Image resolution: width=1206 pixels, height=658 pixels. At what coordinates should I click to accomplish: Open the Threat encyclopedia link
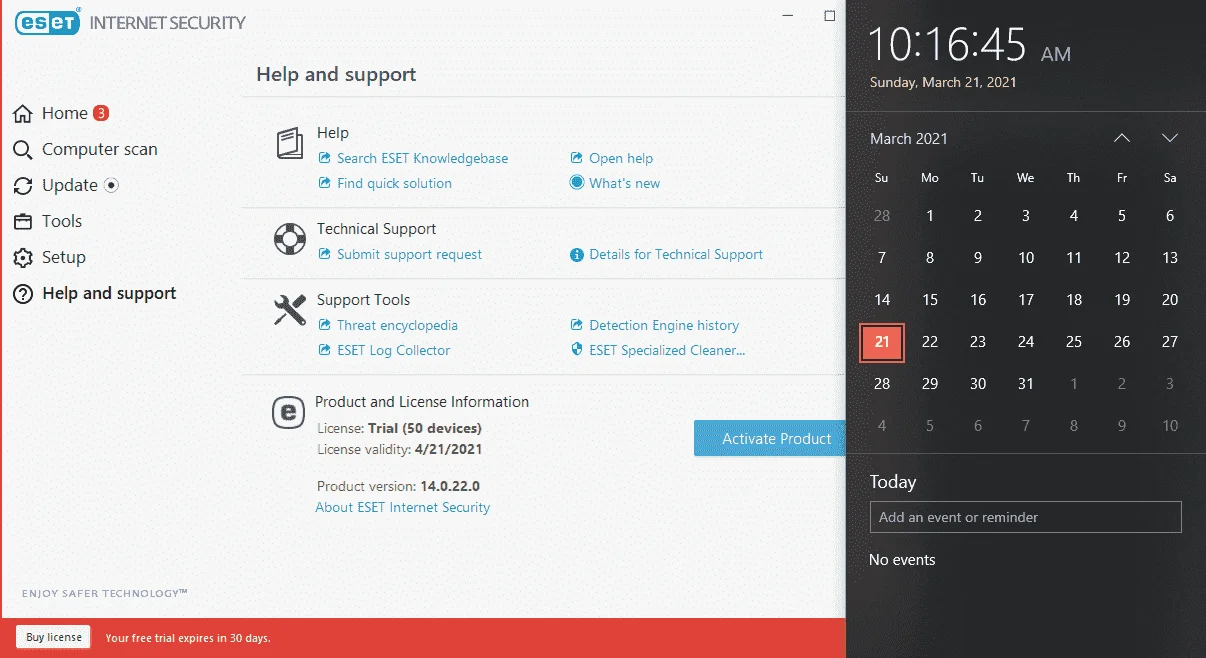(x=398, y=325)
